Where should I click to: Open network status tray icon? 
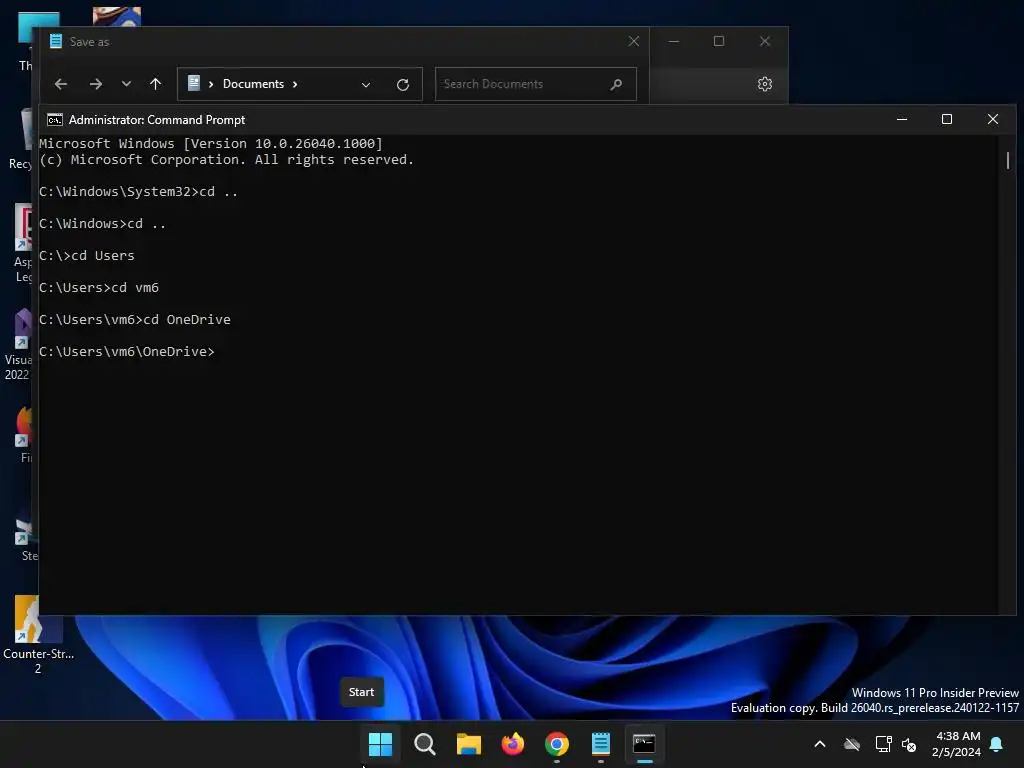click(x=883, y=744)
